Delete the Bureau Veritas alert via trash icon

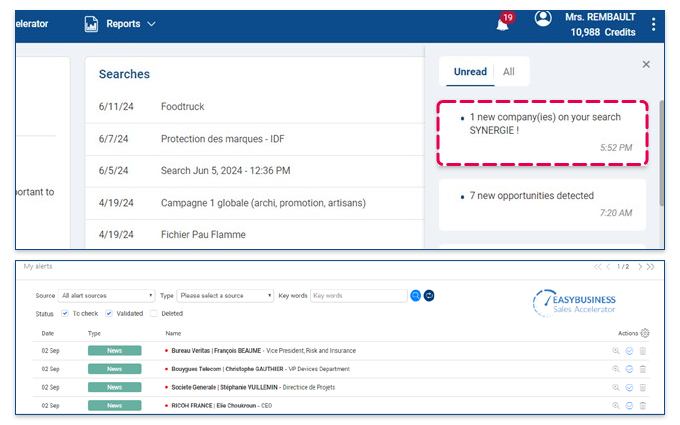click(x=643, y=351)
